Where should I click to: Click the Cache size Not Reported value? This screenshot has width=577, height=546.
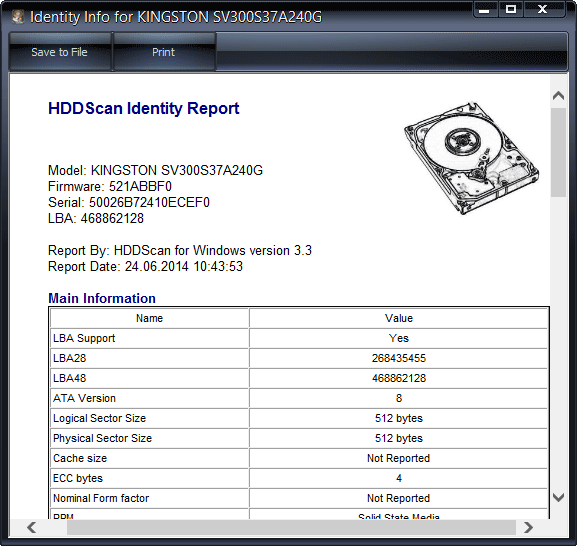point(399,458)
